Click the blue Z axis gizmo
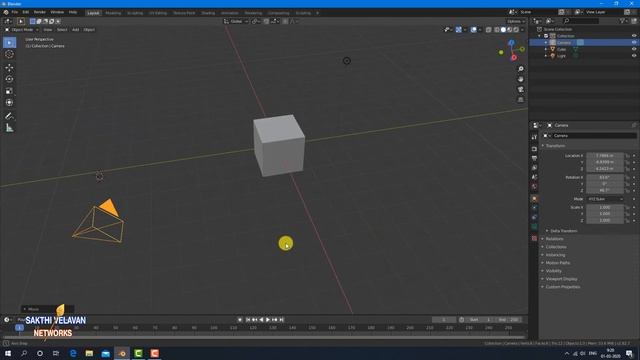 511,42
